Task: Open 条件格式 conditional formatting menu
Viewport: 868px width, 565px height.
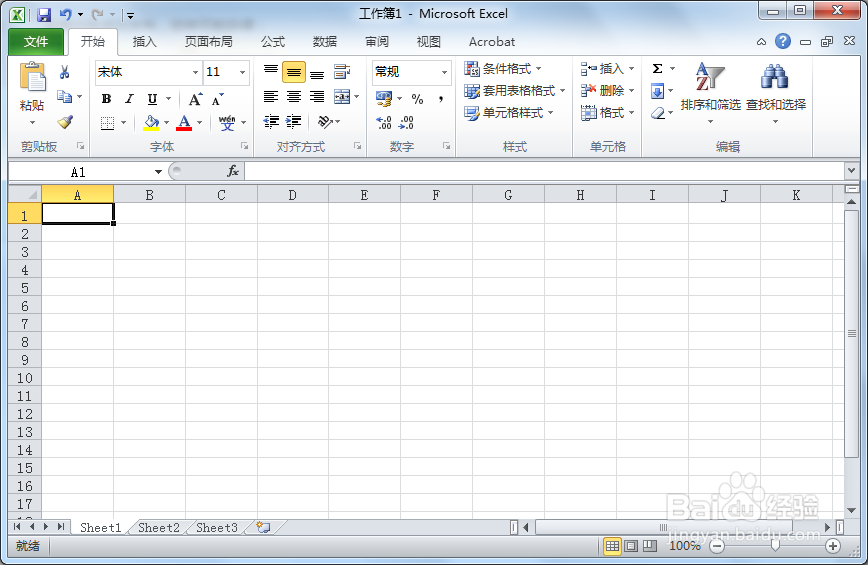Action: 503,69
